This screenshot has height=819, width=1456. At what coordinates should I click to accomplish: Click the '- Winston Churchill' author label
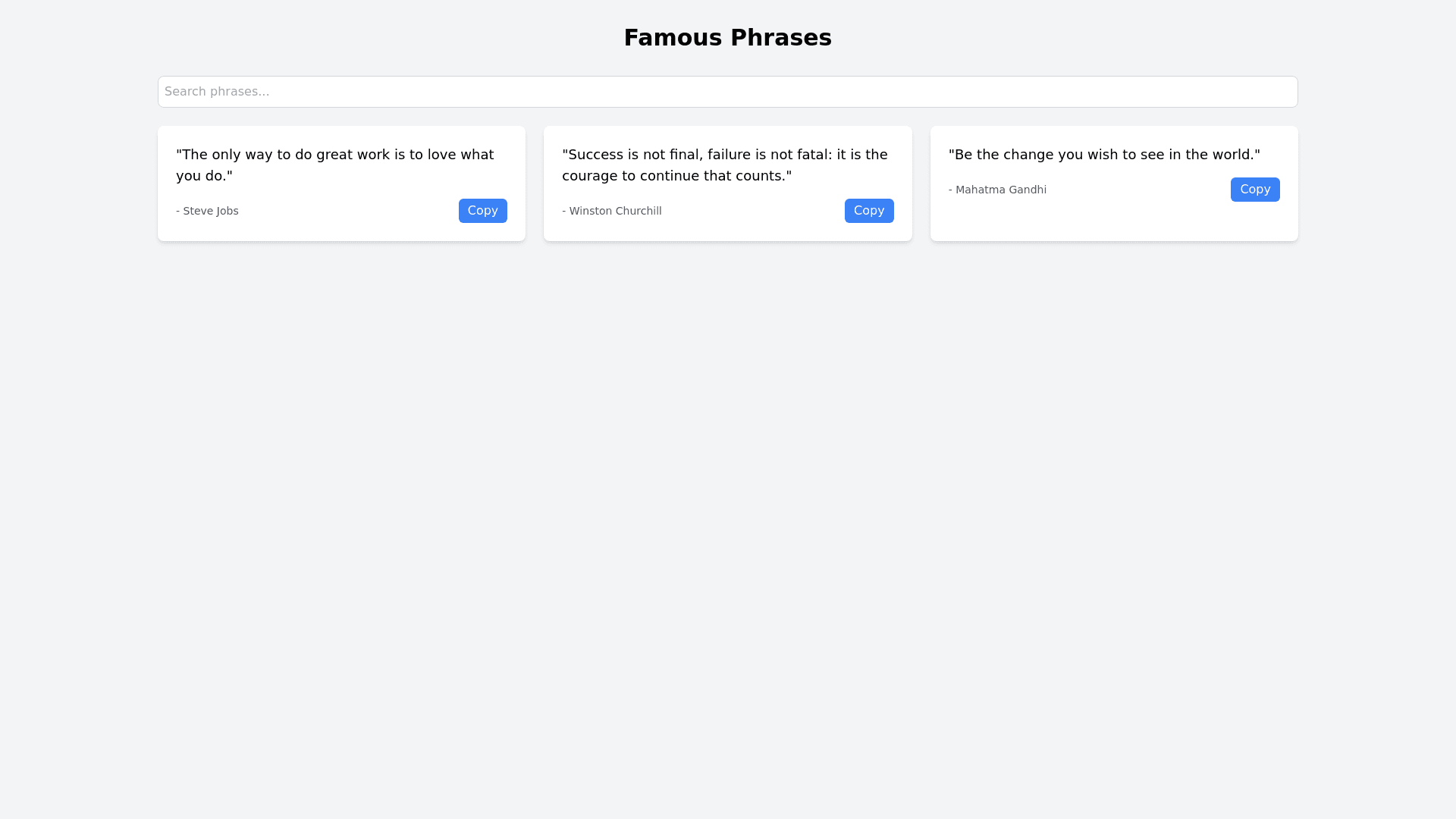click(611, 211)
